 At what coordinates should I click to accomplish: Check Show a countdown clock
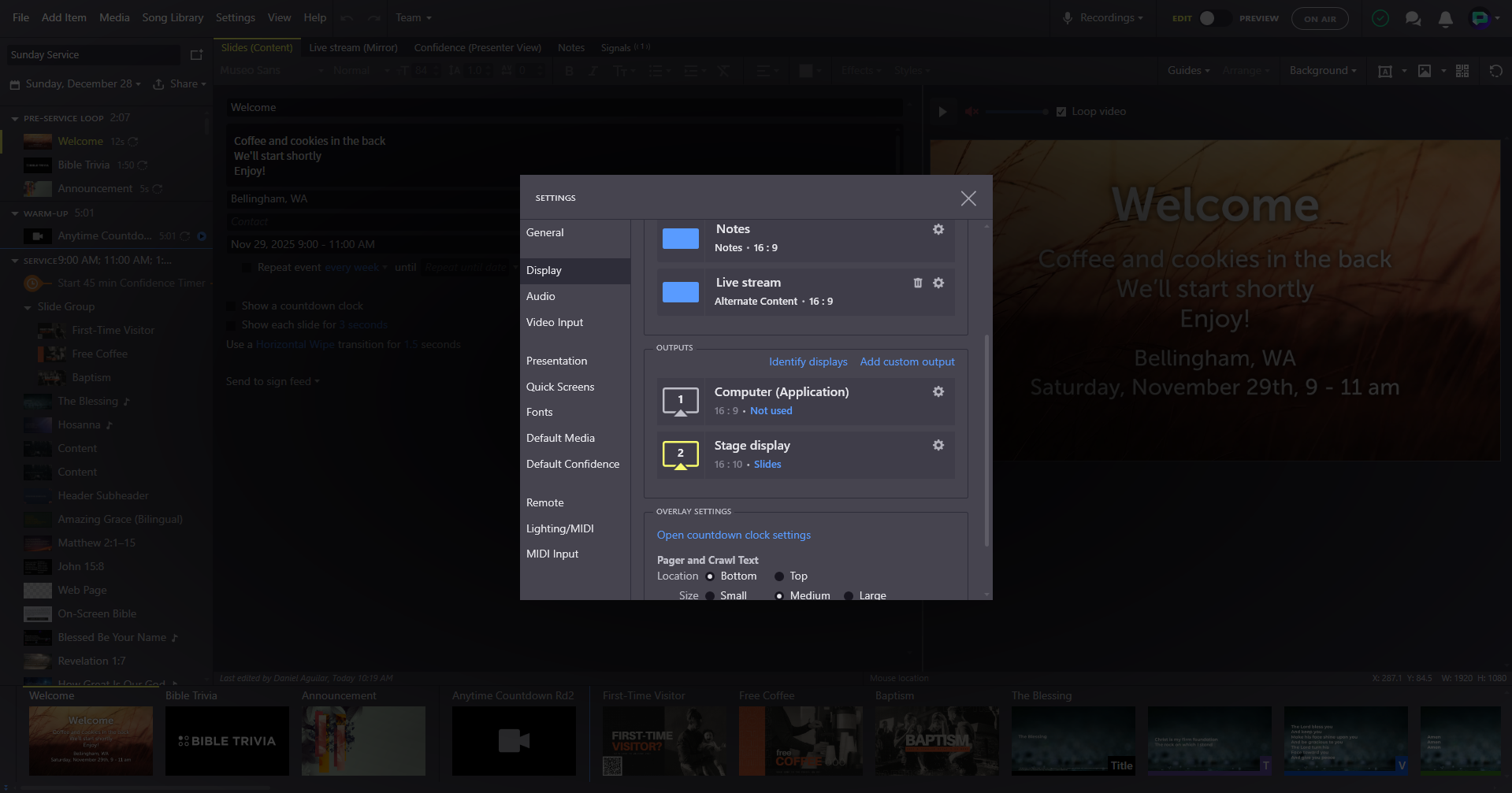click(232, 306)
